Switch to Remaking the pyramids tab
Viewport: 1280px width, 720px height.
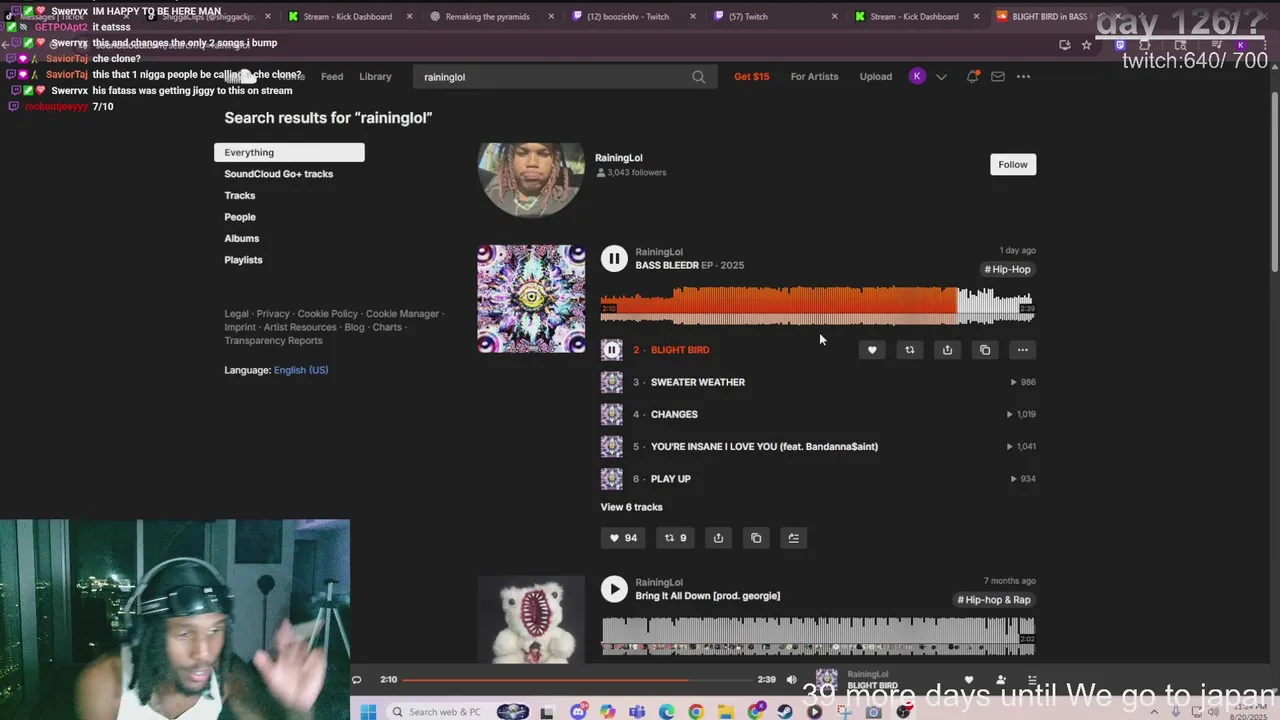[x=487, y=16]
